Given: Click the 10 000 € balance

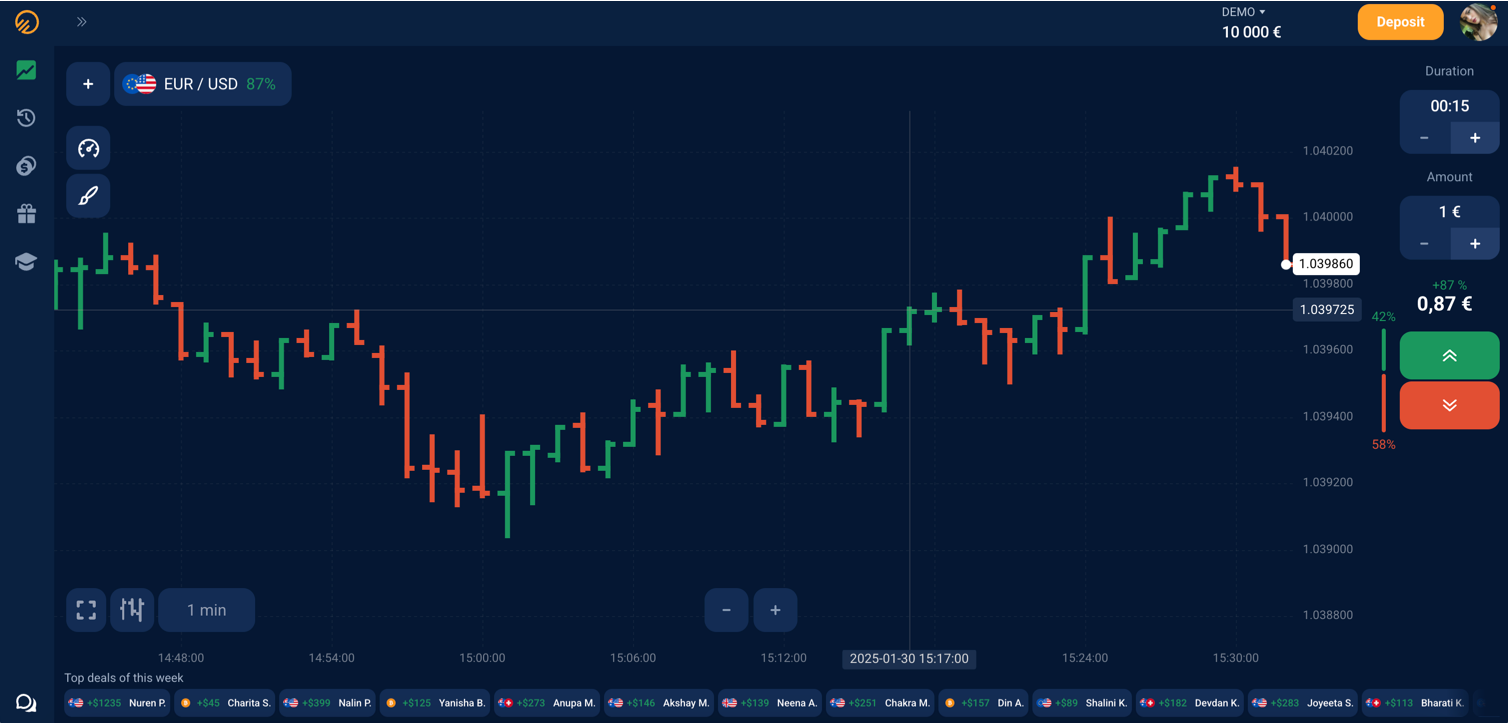Looking at the screenshot, I should [1251, 32].
